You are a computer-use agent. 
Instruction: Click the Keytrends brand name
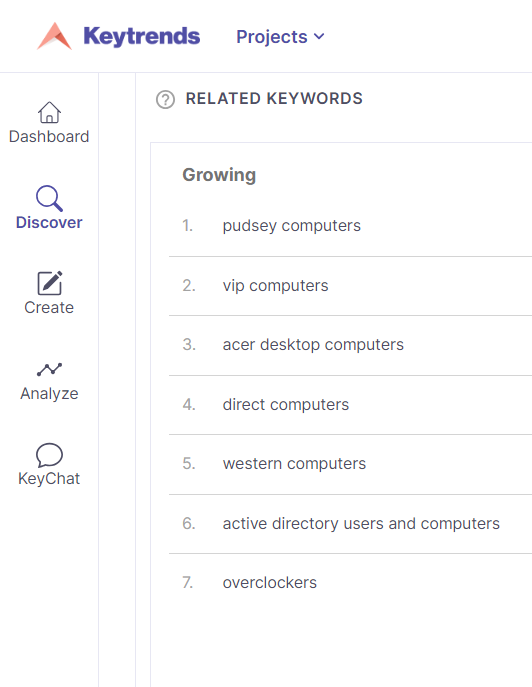coord(142,36)
